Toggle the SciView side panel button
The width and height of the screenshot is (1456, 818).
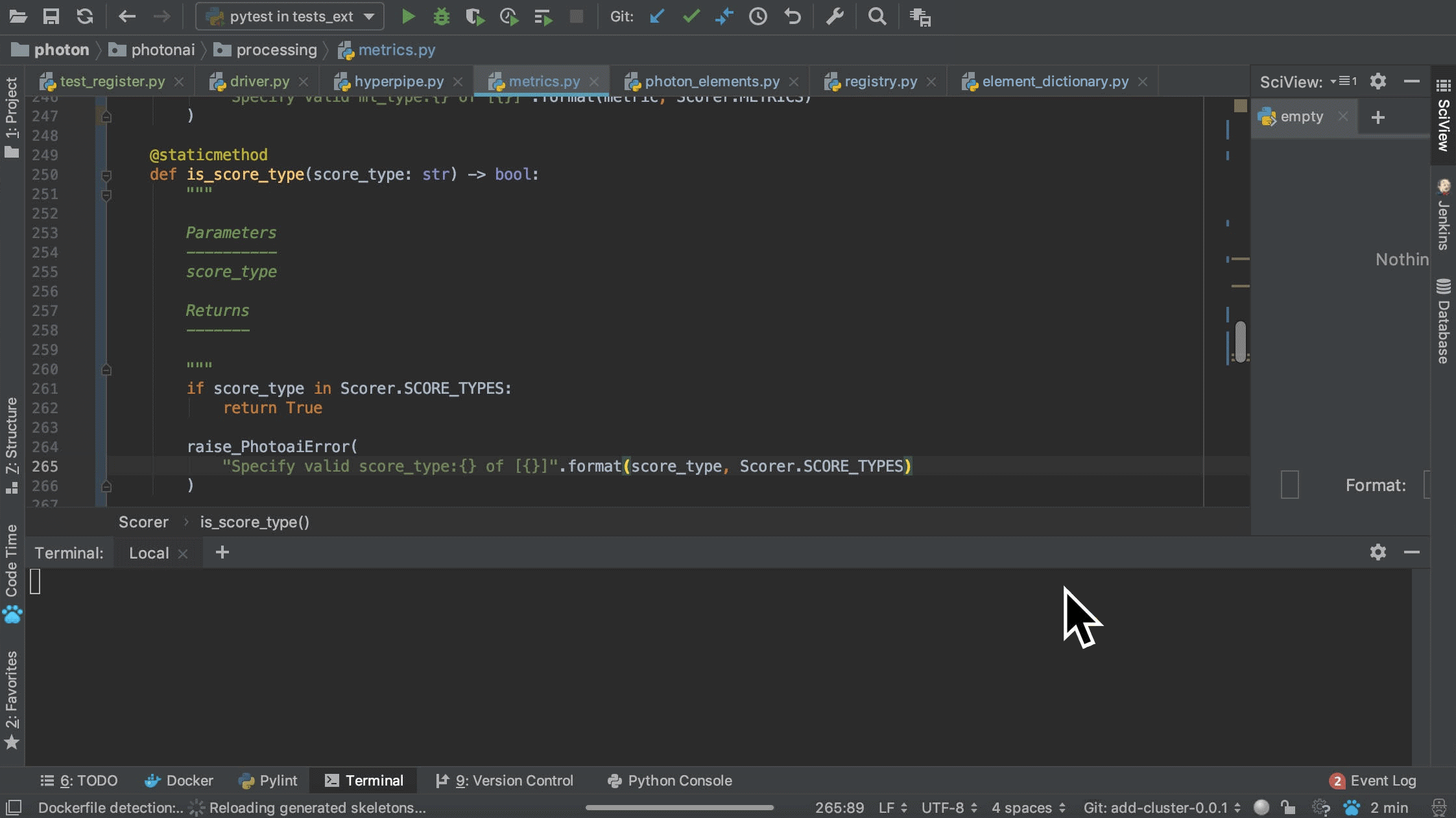coord(1444,114)
